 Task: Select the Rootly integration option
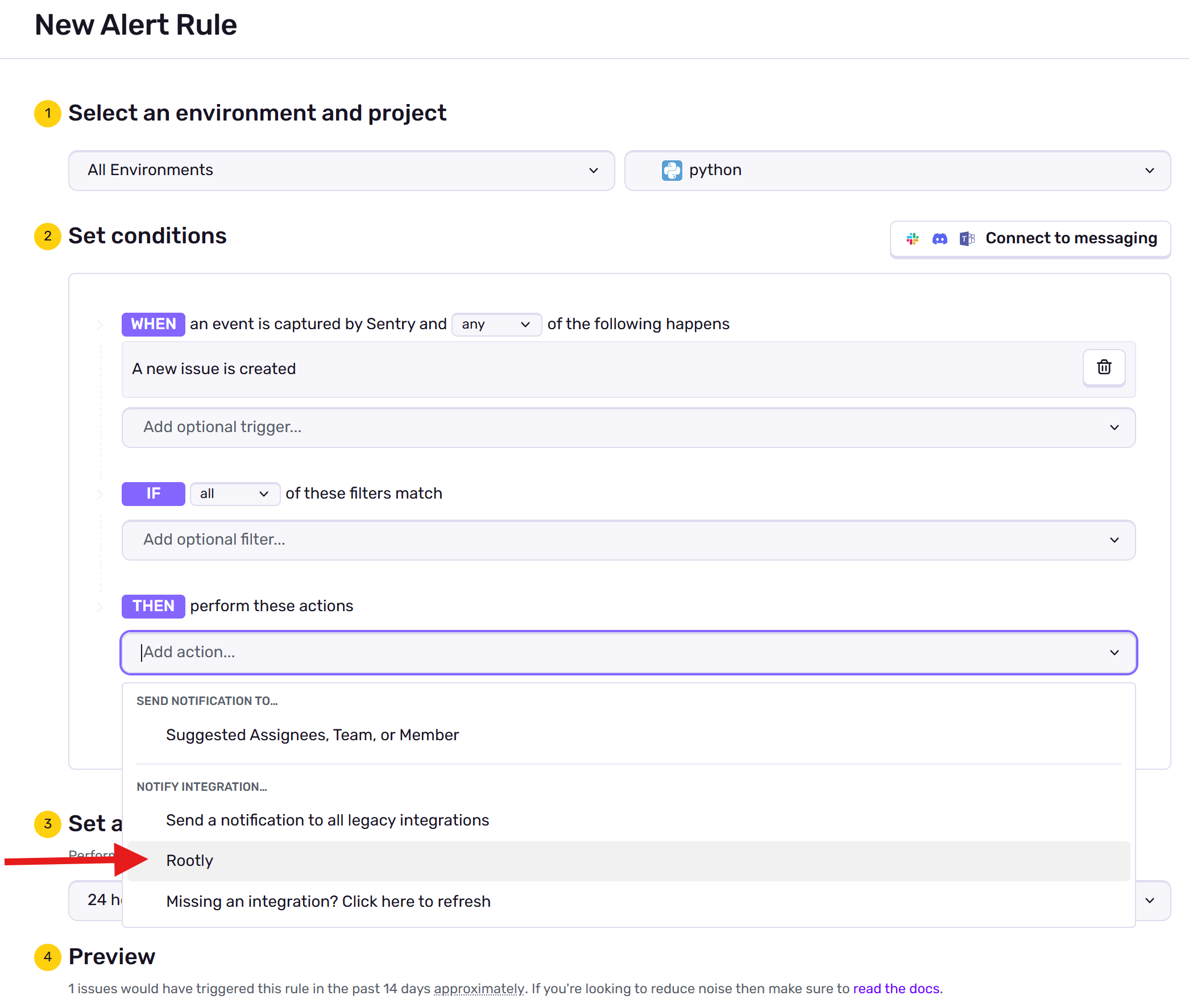190,861
